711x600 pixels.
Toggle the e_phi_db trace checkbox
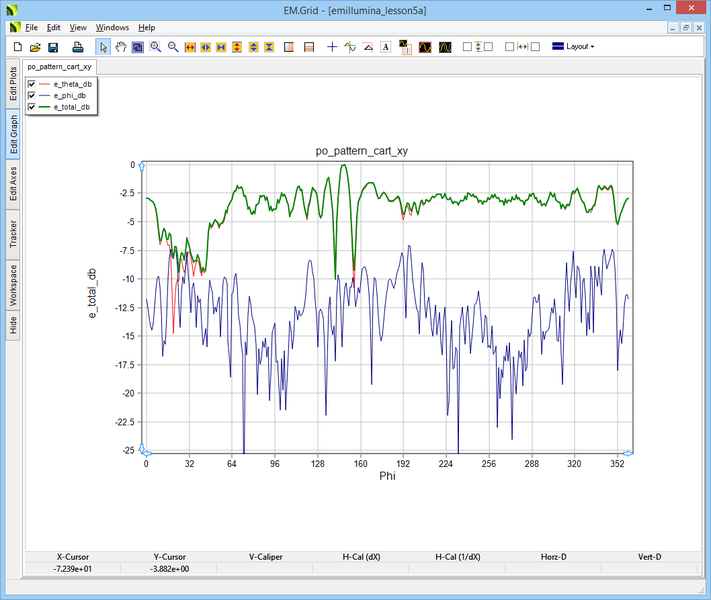point(32,95)
